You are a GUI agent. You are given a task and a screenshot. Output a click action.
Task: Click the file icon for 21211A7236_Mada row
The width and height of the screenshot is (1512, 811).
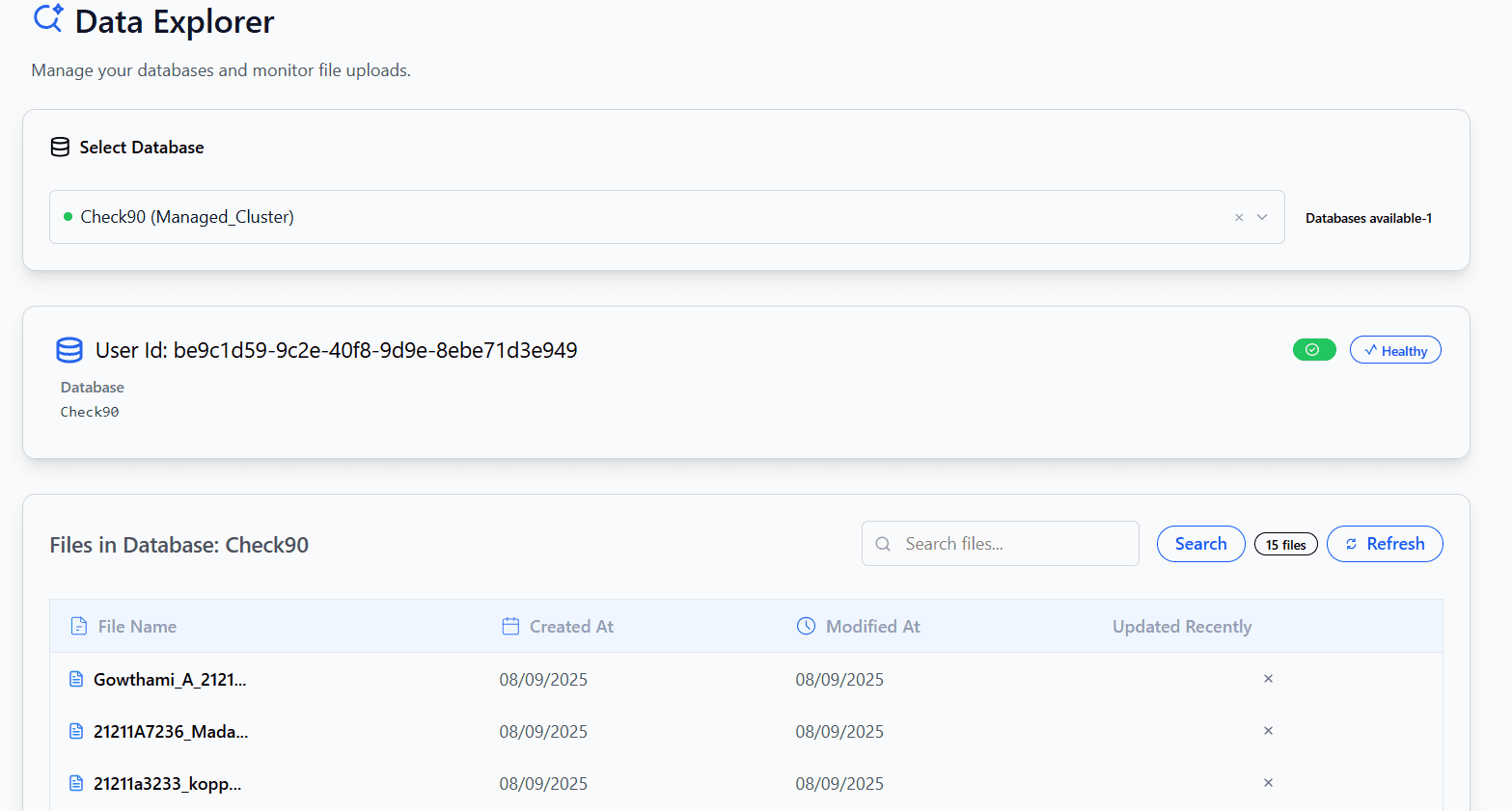tap(76, 732)
